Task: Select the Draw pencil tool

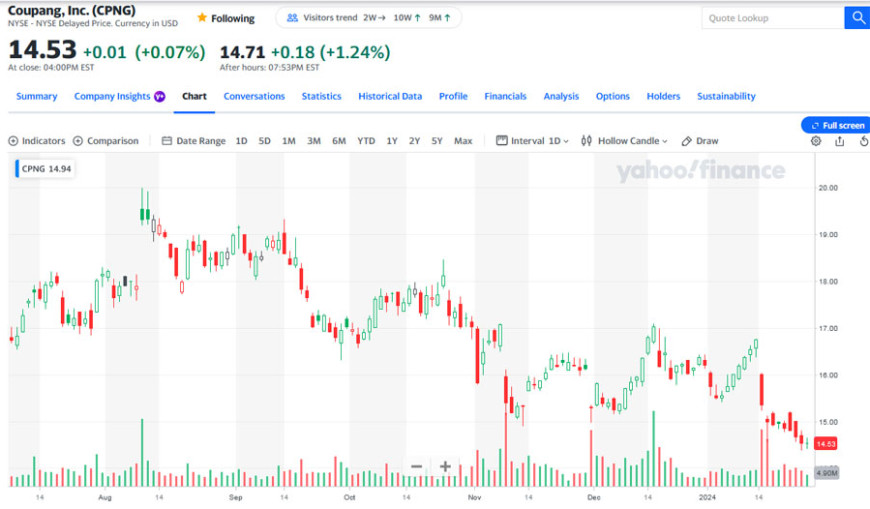Action: click(x=700, y=141)
